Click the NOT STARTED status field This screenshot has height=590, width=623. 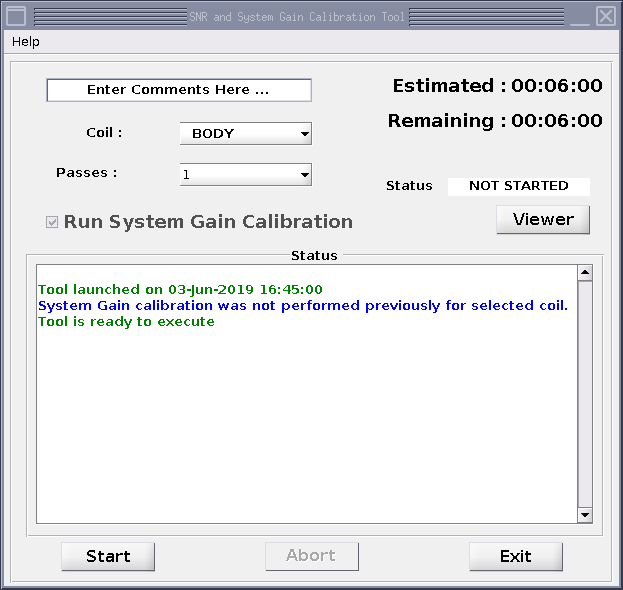518,186
